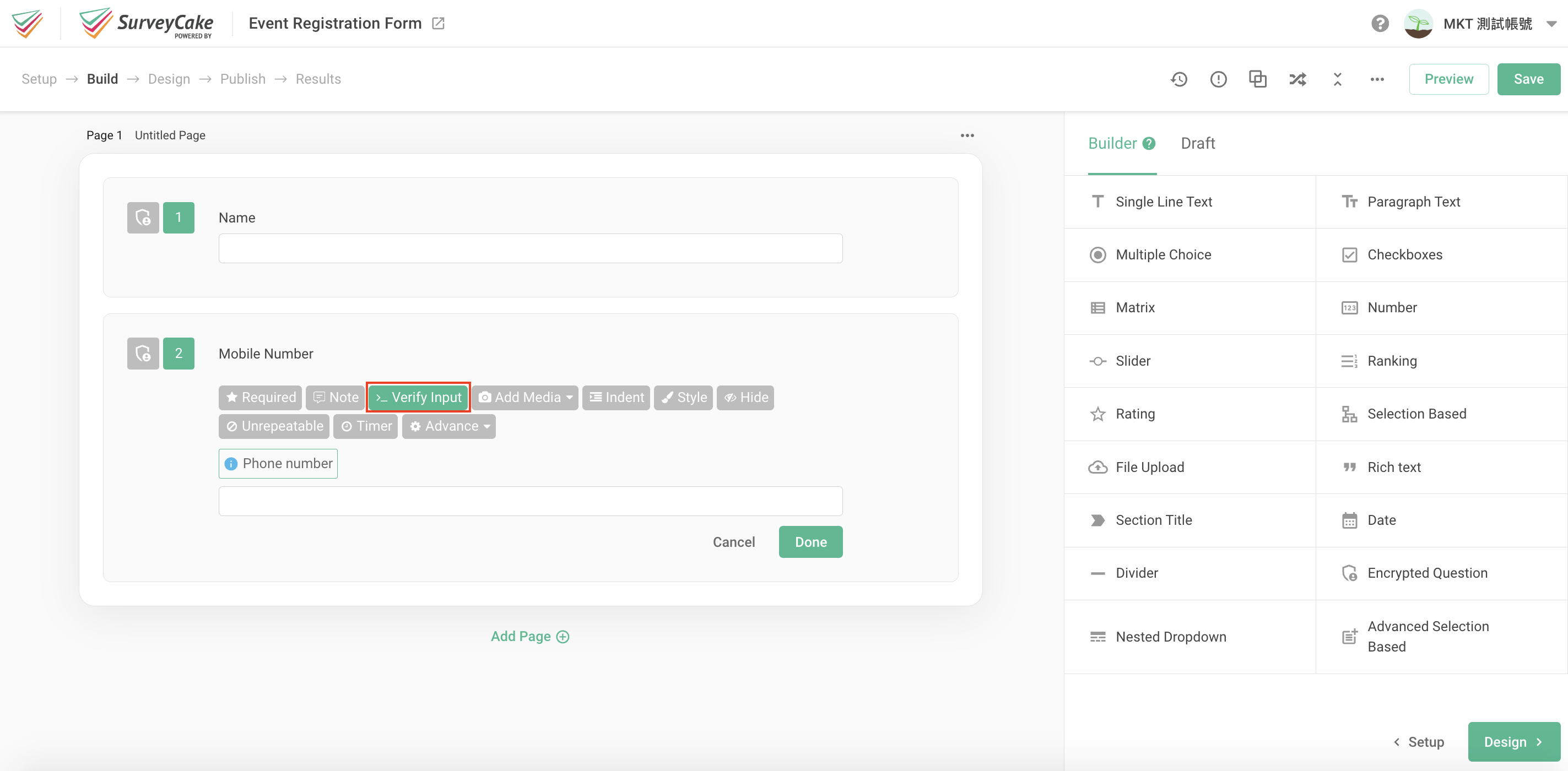Click Done to finish editing question
The height and width of the screenshot is (771, 1568).
(x=811, y=541)
